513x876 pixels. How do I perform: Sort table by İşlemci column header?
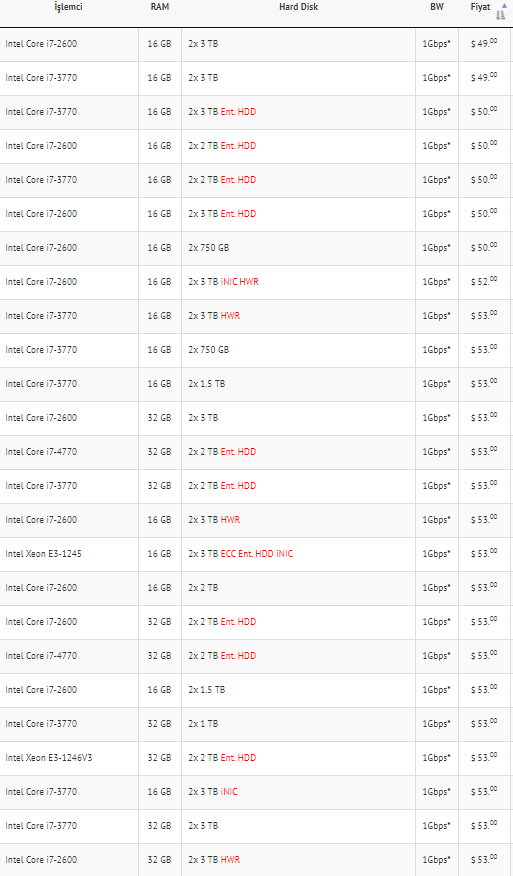[68, 7]
